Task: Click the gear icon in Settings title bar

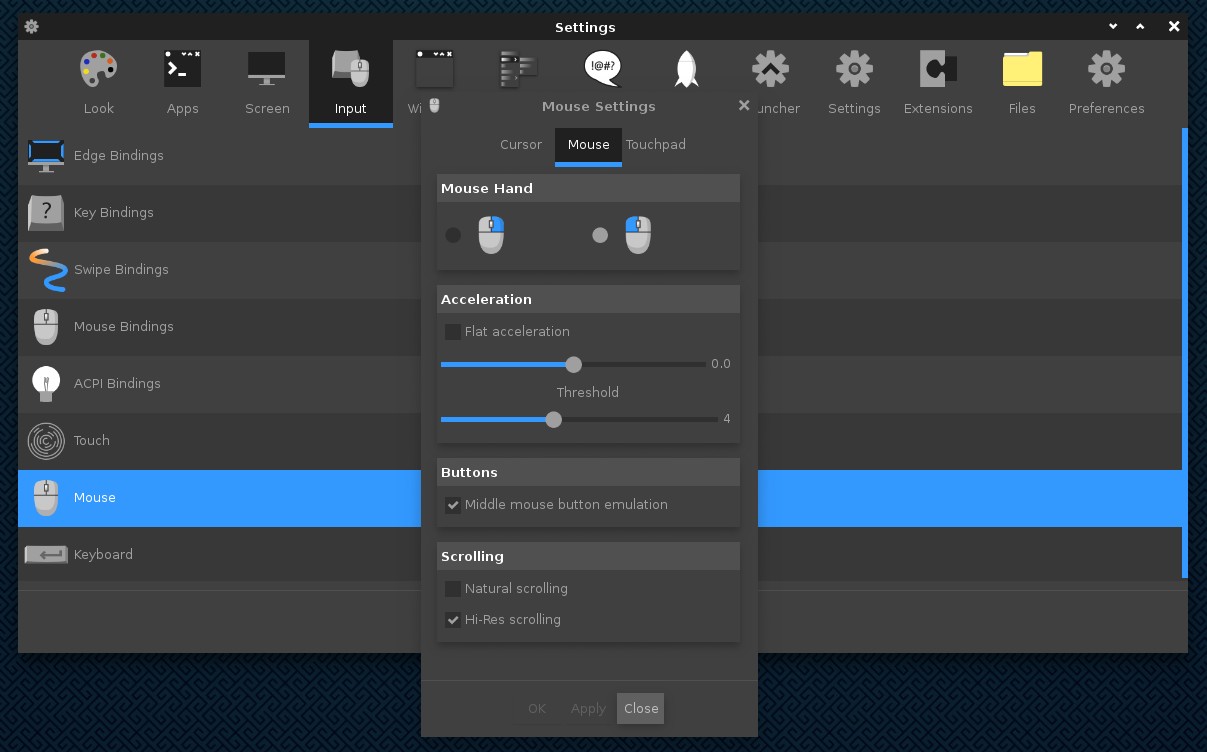Action: 31,27
